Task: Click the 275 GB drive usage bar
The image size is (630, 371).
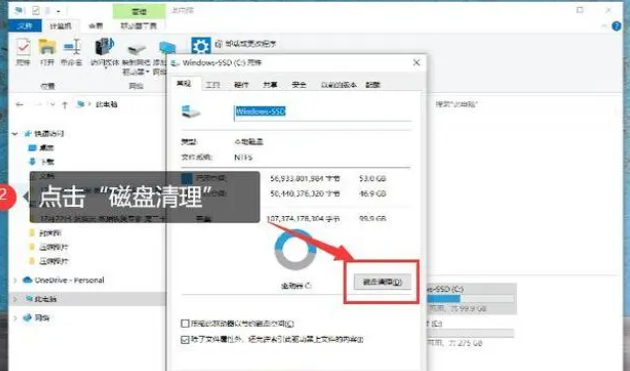Action: pos(470,333)
